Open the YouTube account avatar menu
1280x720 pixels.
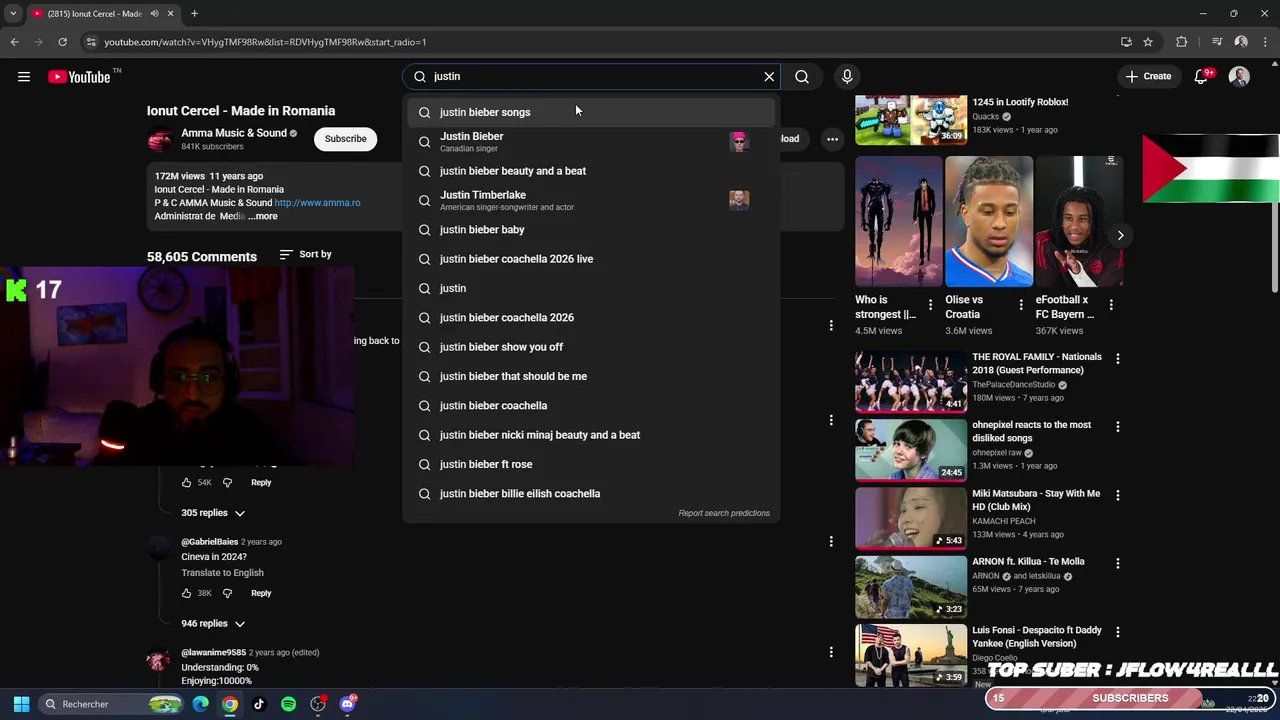point(1239,77)
